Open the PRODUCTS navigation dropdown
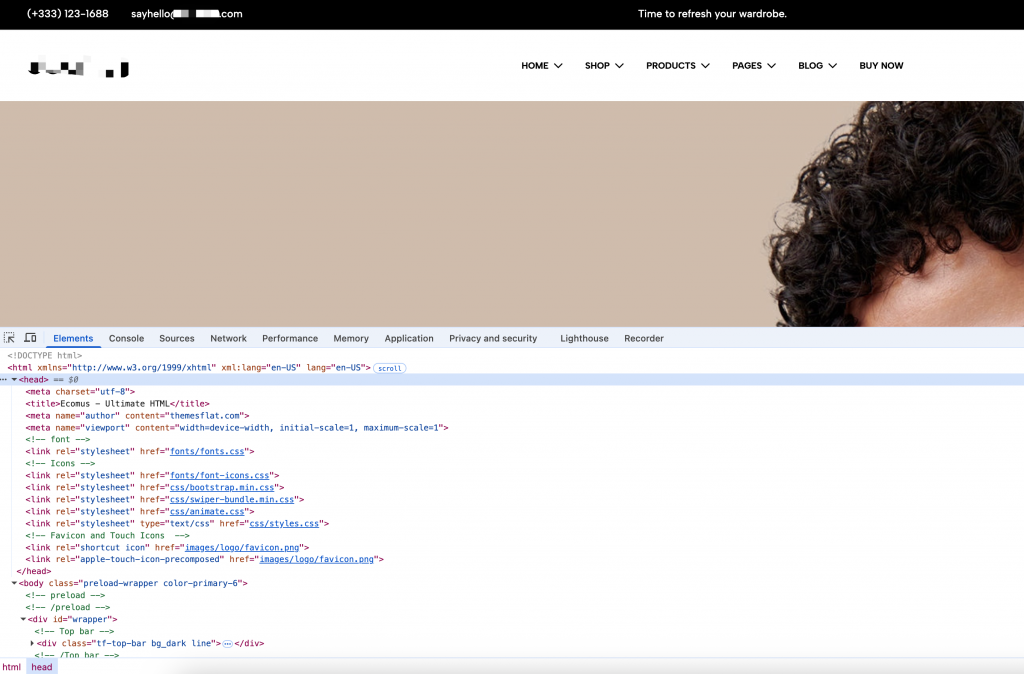This screenshot has height=674, width=1024. (677, 65)
